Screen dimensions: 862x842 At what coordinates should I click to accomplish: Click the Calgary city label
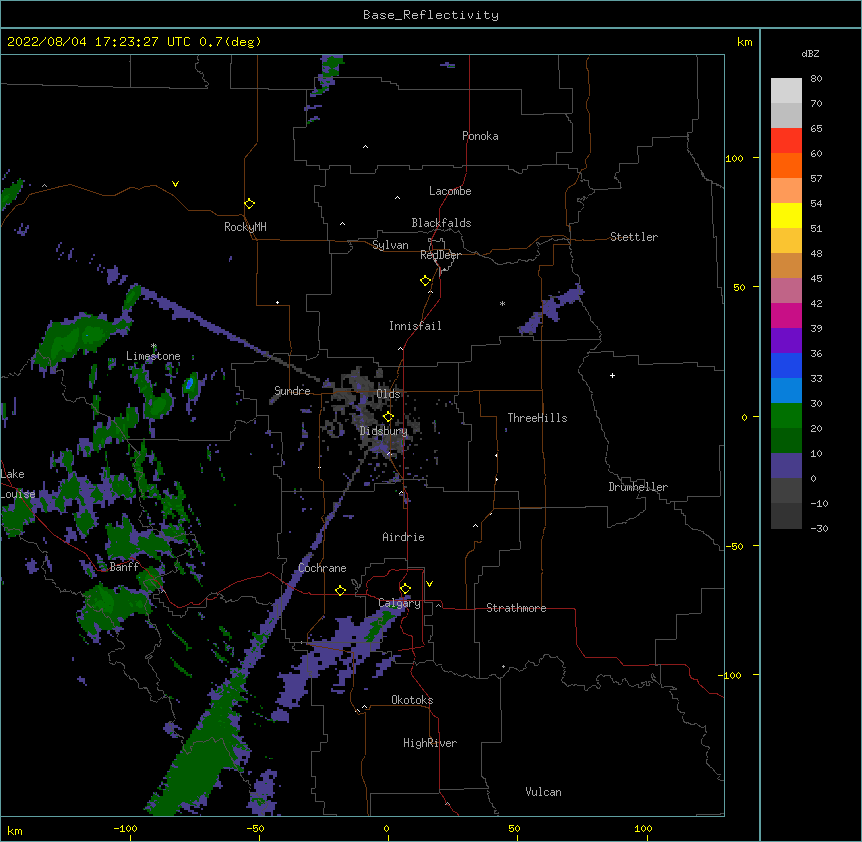(x=400, y=603)
